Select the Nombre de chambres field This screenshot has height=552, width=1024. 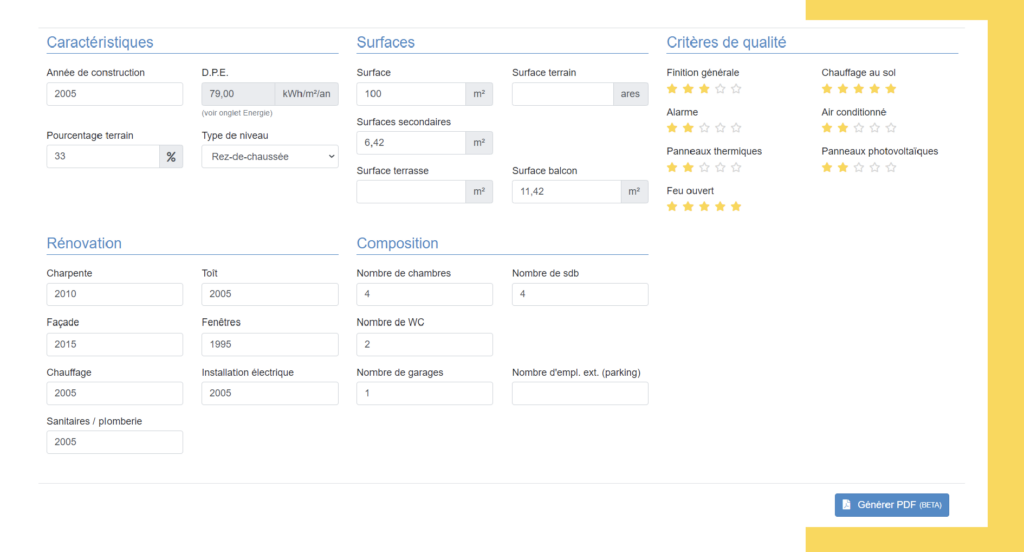pyautogui.click(x=424, y=295)
